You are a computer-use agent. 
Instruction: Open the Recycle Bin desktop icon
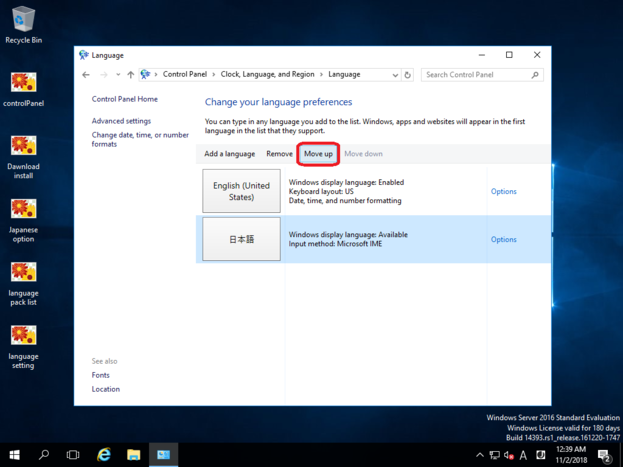tap(23, 25)
